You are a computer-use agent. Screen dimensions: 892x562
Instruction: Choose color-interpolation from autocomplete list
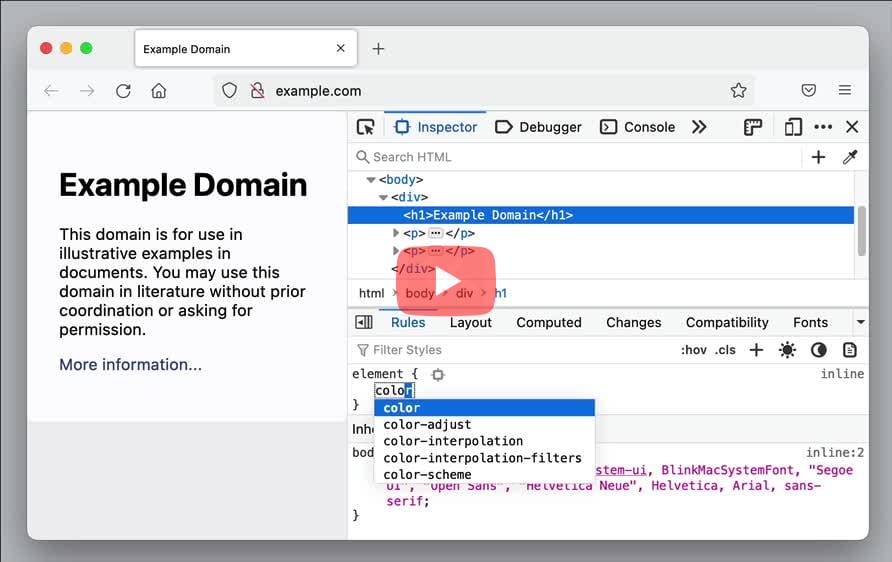(x=485, y=441)
